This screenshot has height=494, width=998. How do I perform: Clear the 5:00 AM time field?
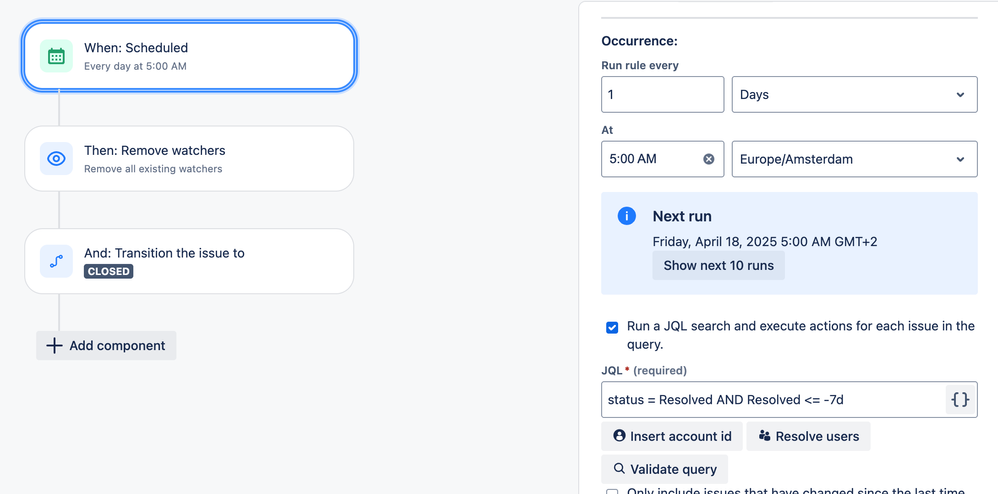(708, 159)
